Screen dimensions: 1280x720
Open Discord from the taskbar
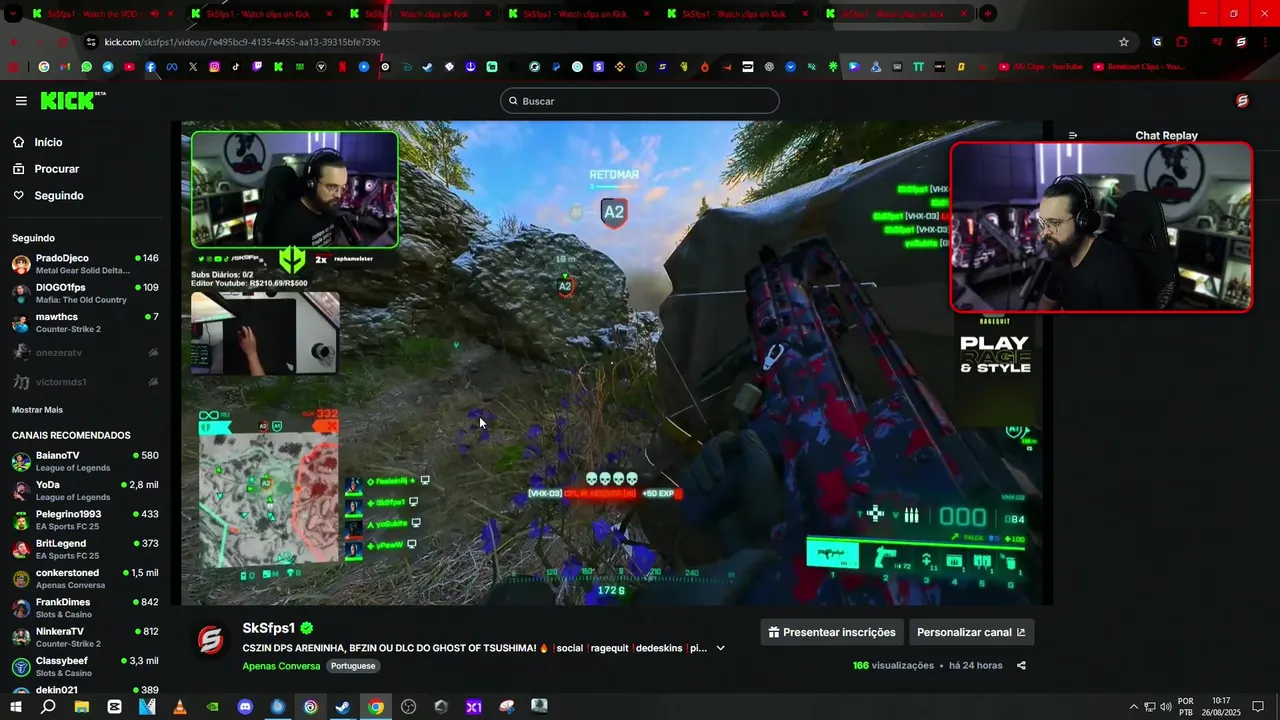pos(245,707)
